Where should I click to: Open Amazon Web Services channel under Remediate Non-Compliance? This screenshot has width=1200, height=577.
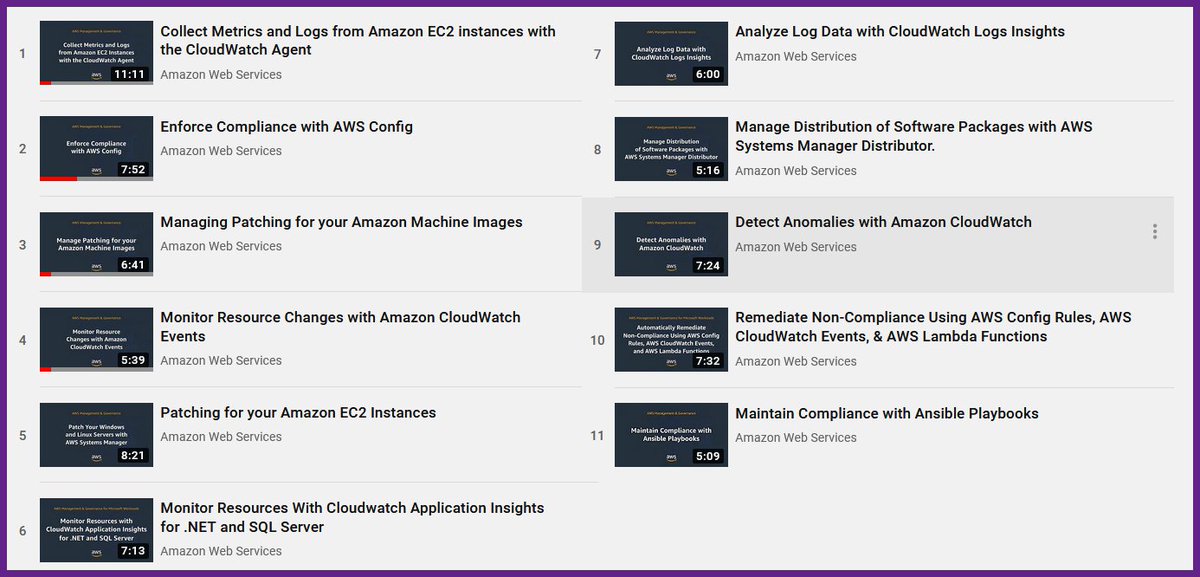click(796, 362)
